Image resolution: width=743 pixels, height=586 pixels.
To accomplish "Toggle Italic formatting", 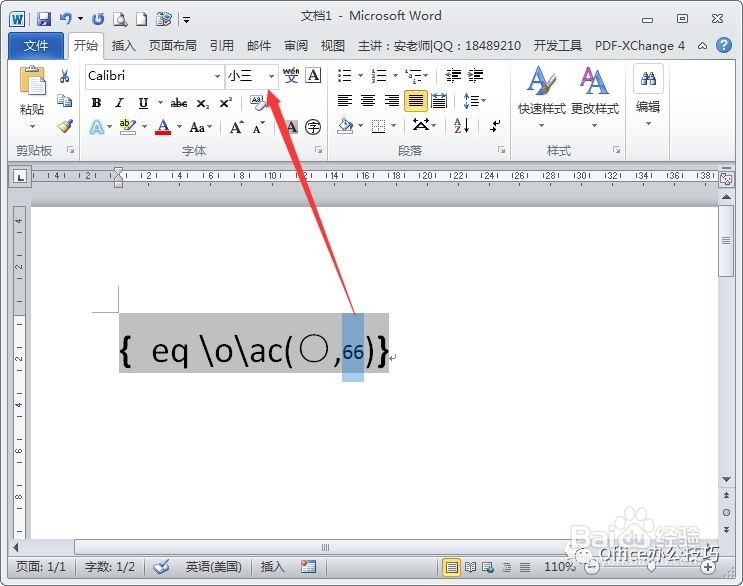I will pos(119,103).
